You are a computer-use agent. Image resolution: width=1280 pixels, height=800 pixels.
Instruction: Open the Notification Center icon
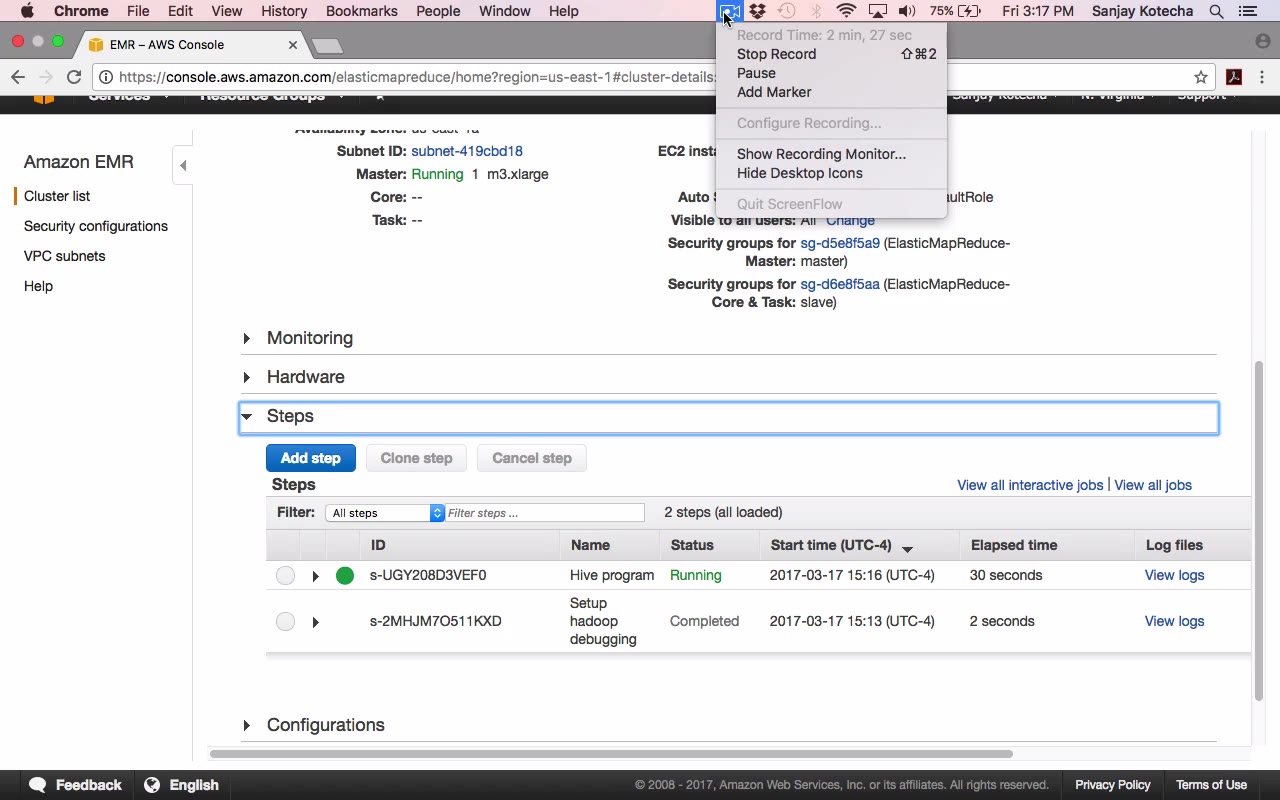[x=1247, y=11]
